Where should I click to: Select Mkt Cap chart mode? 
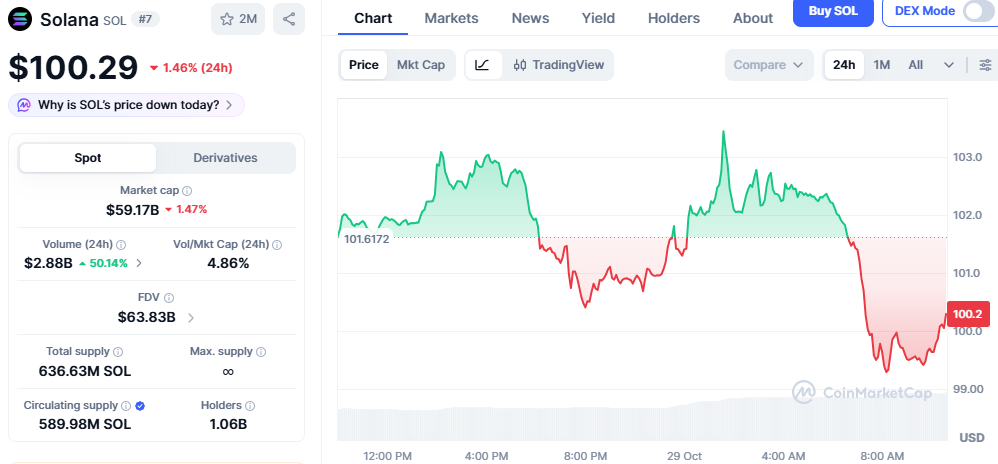[421, 65]
